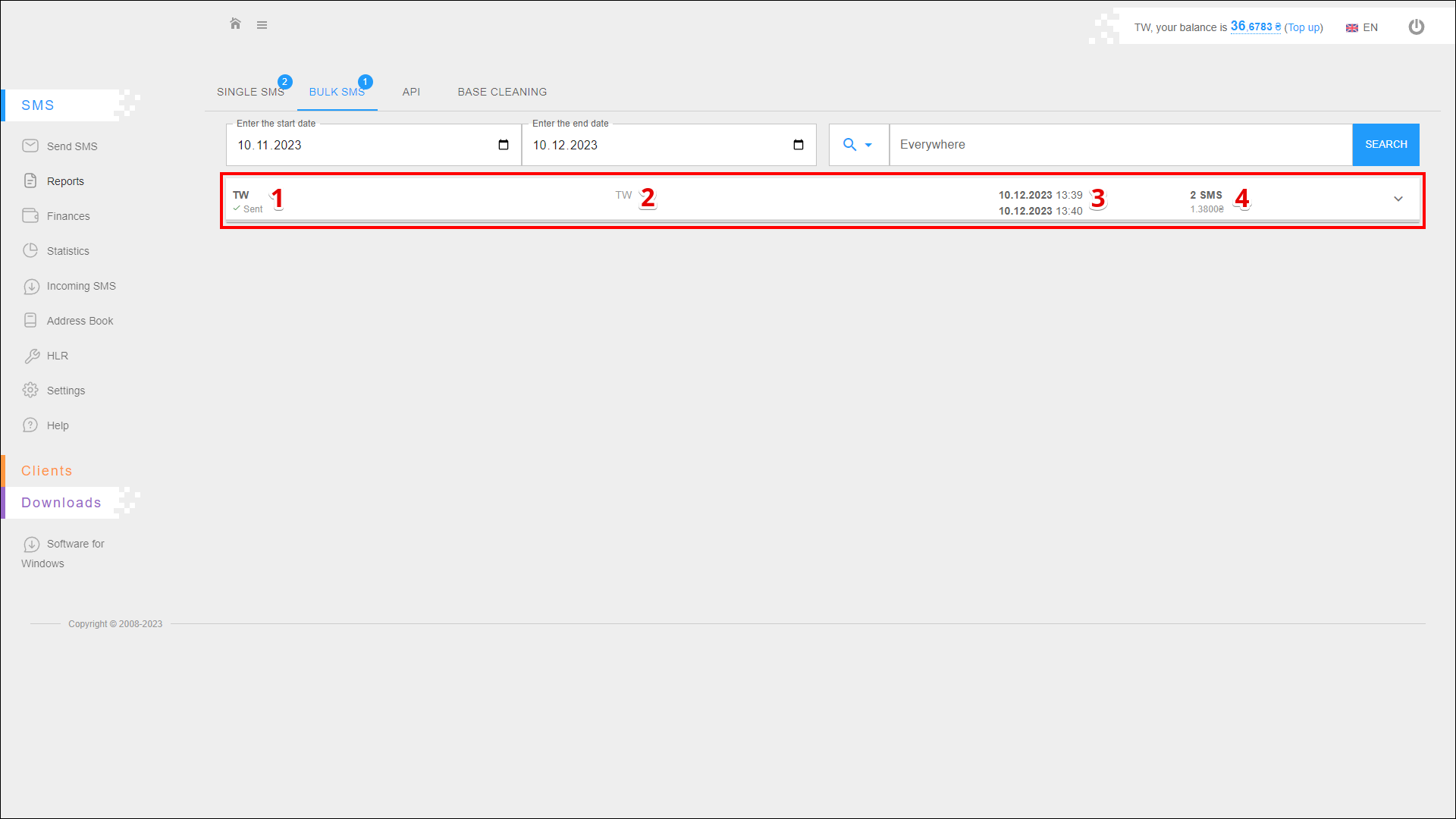This screenshot has width=1456, height=819.
Task: Click the Everywhere search input field
Action: (1120, 145)
